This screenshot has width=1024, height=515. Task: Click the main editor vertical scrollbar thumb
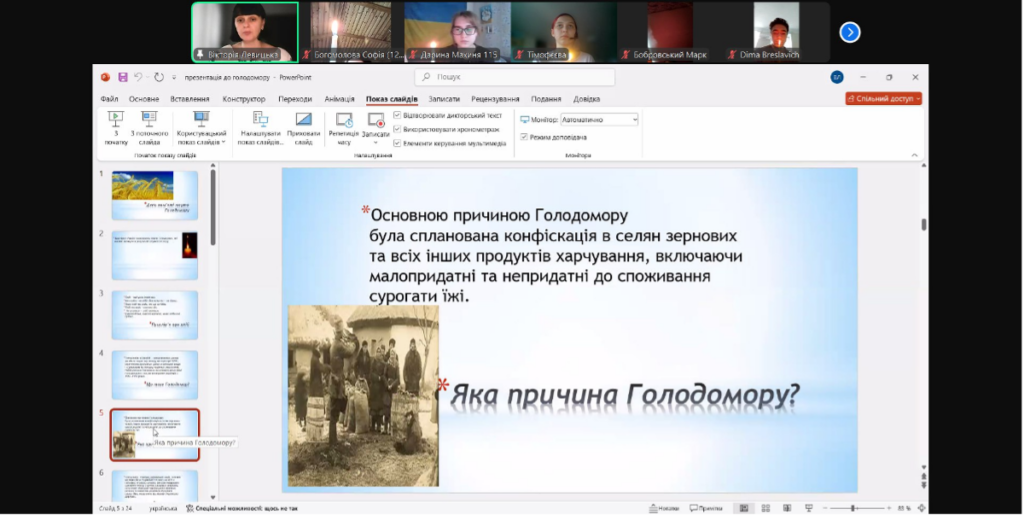(x=923, y=225)
